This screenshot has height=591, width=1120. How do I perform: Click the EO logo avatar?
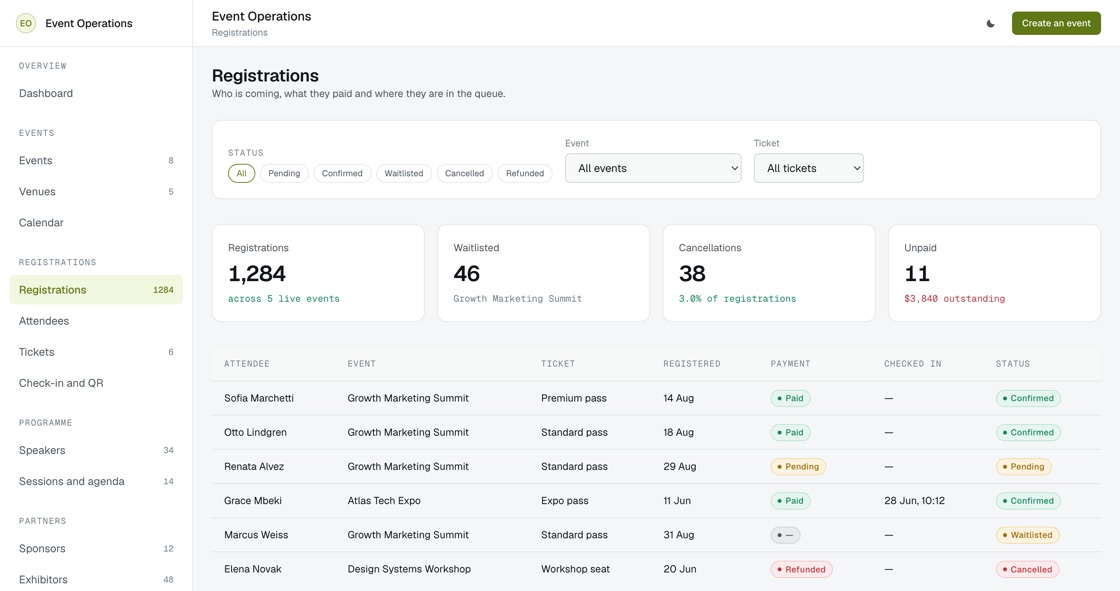point(26,24)
